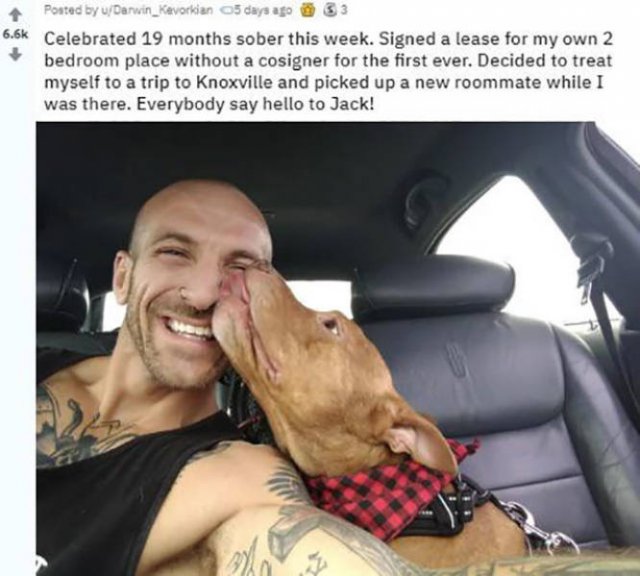Click the '5 days ago' timestamp
This screenshot has width=640, height=576.
coord(260,11)
